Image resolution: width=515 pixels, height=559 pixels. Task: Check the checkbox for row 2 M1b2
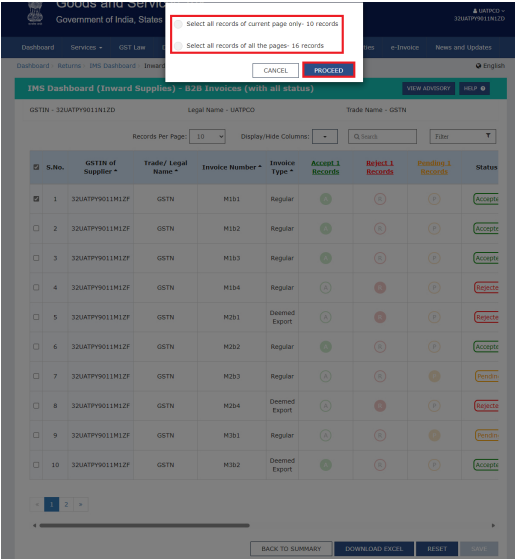[x=36, y=228]
